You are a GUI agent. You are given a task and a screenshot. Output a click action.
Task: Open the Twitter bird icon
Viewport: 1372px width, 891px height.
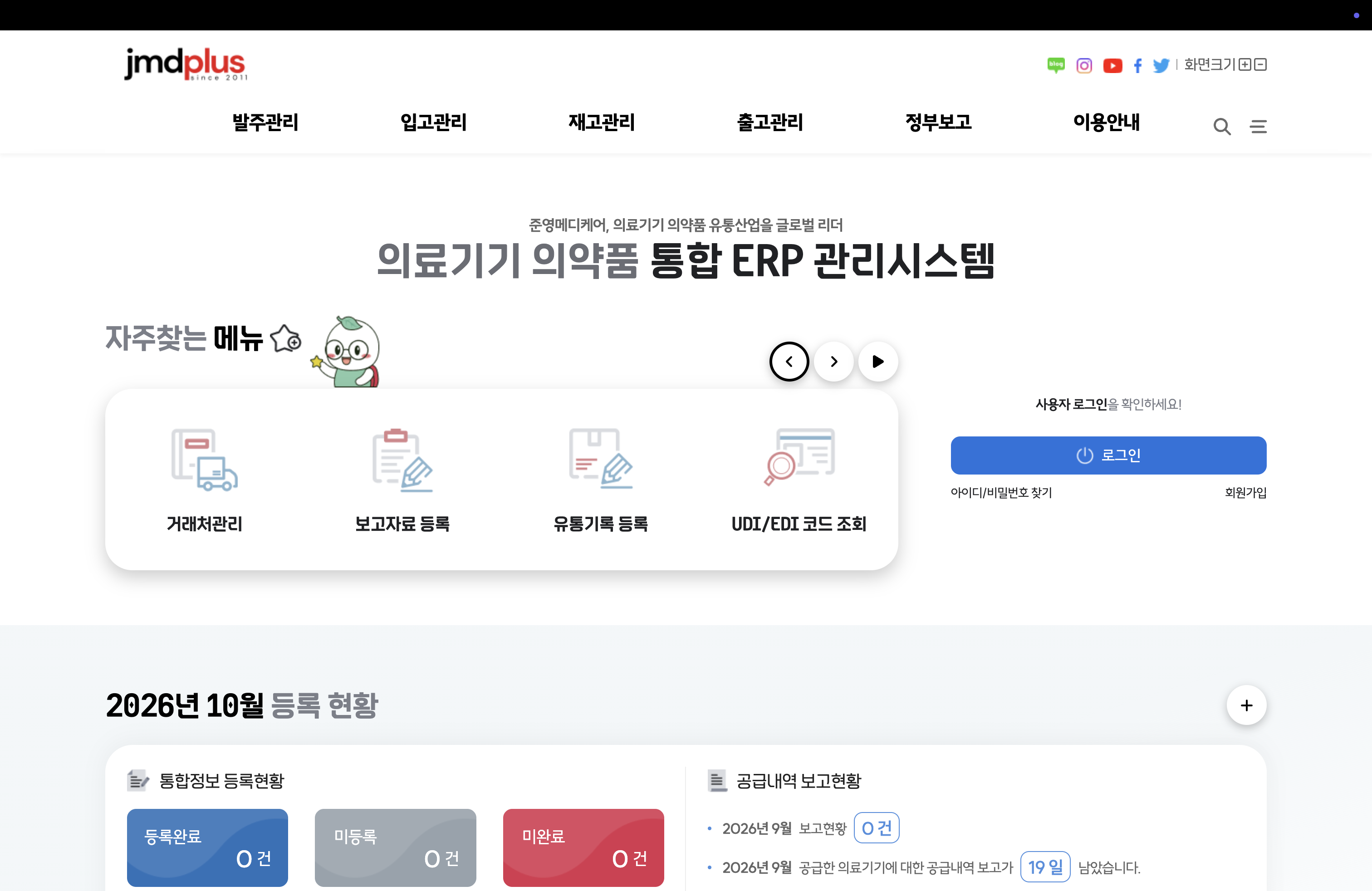(x=1161, y=66)
